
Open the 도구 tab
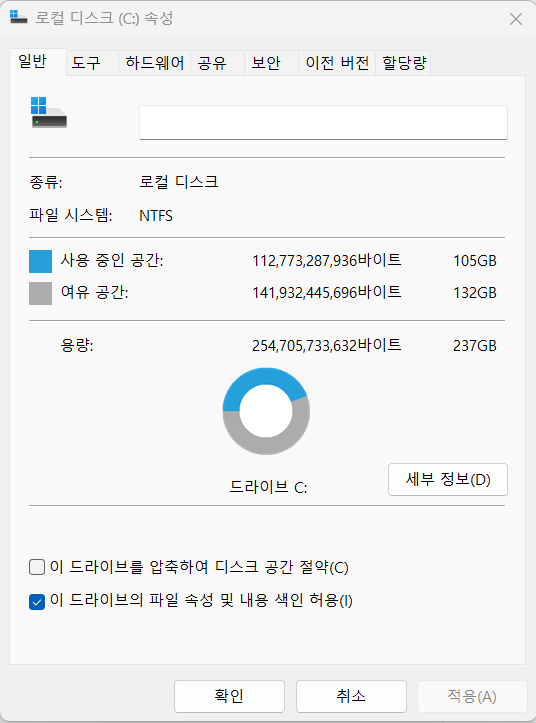coord(92,63)
